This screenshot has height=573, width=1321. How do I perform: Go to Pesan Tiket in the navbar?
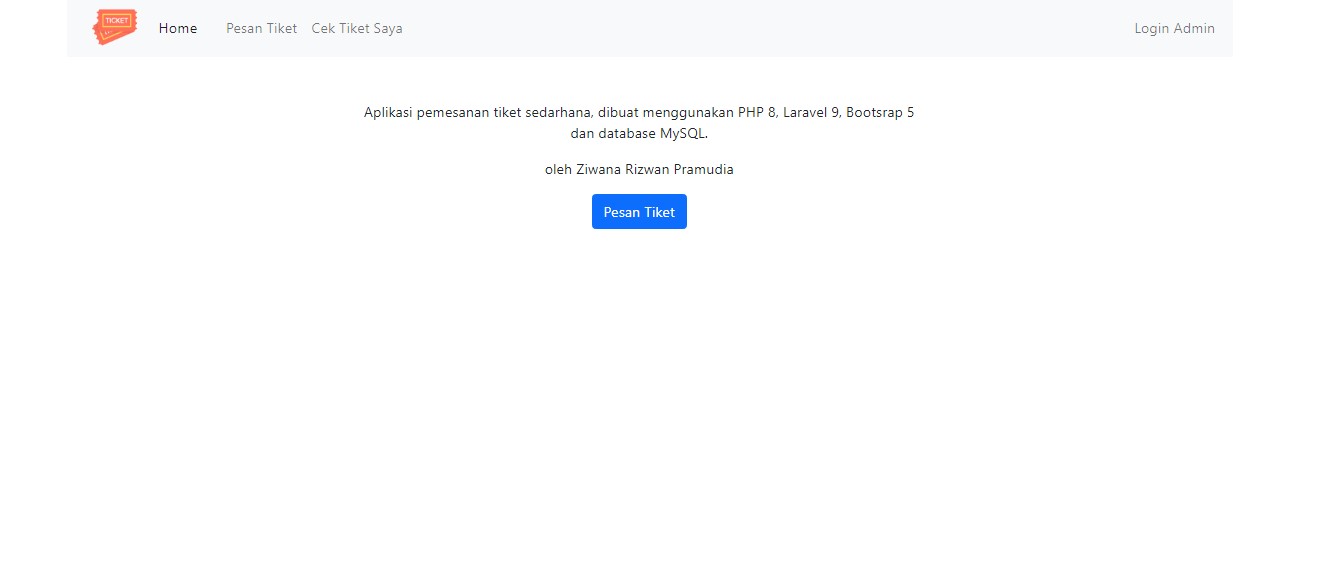[261, 28]
